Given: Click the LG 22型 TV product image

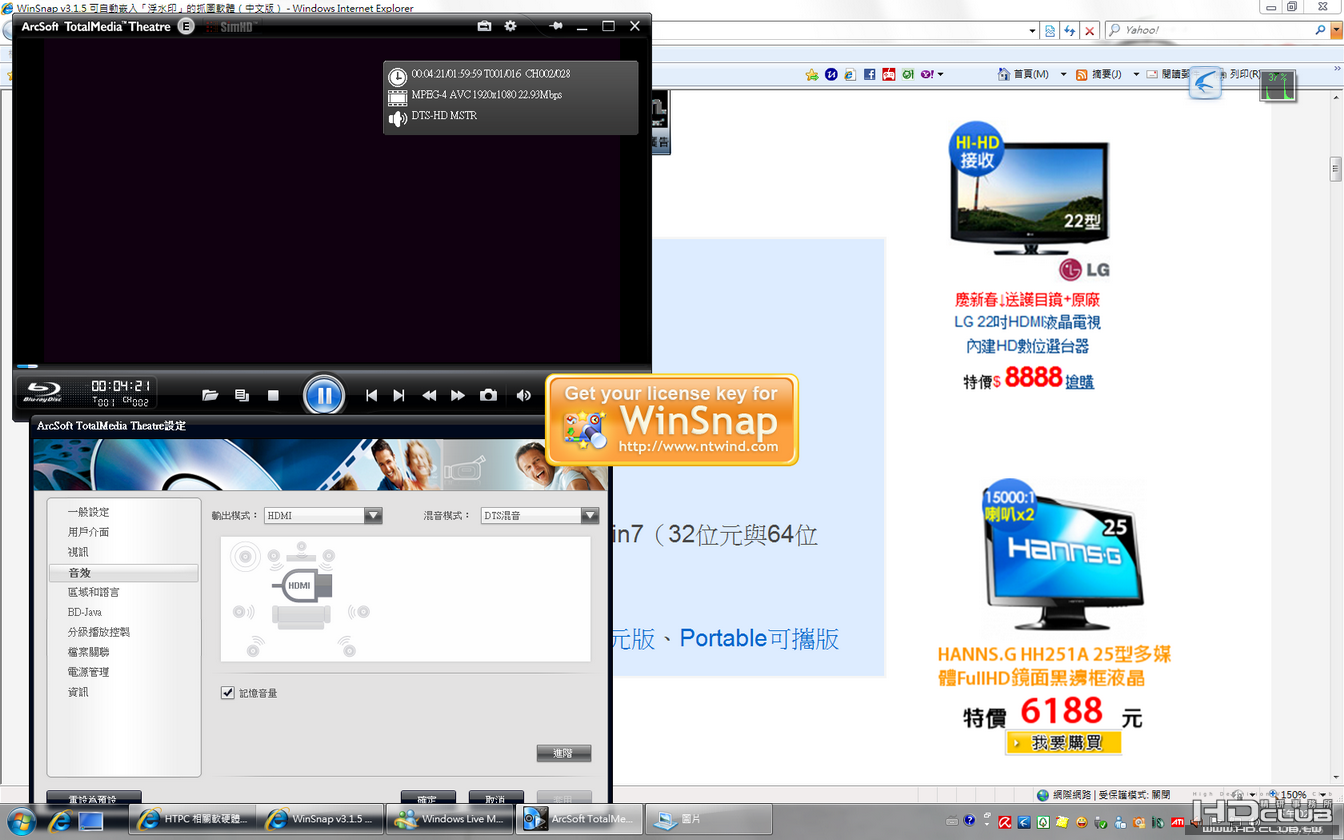Looking at the screenshot, I should coord(1030,203).
